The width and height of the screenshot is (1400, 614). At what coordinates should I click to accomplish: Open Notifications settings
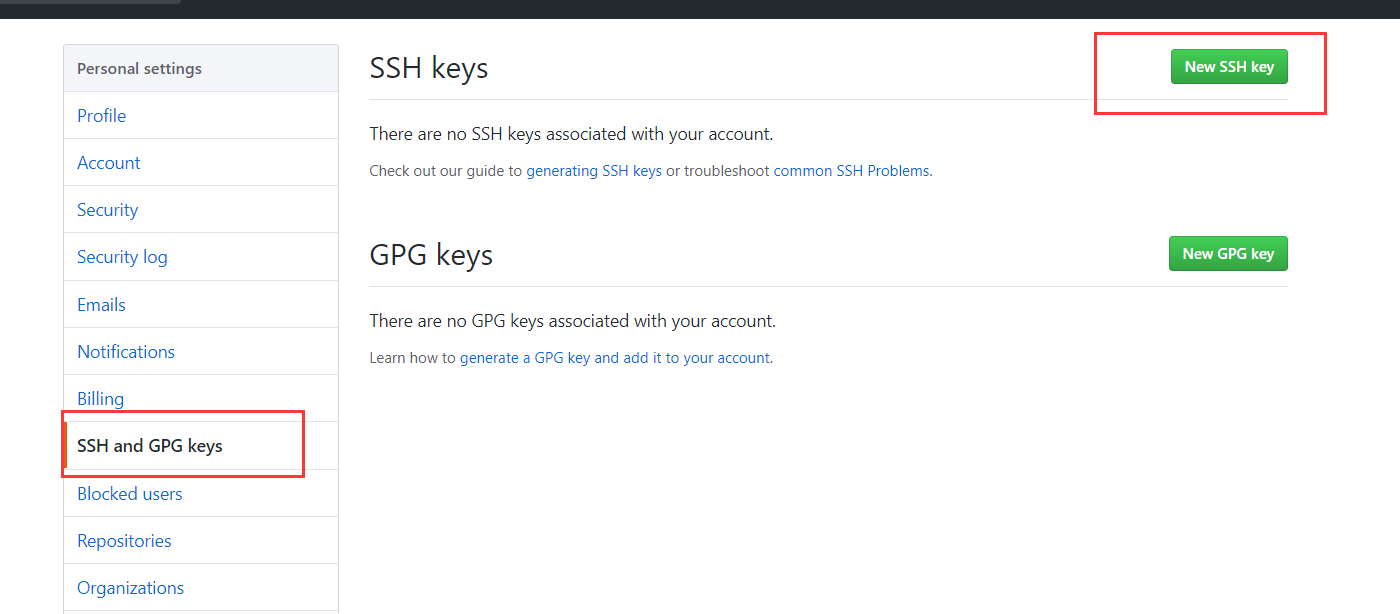[x=126, y=352]
